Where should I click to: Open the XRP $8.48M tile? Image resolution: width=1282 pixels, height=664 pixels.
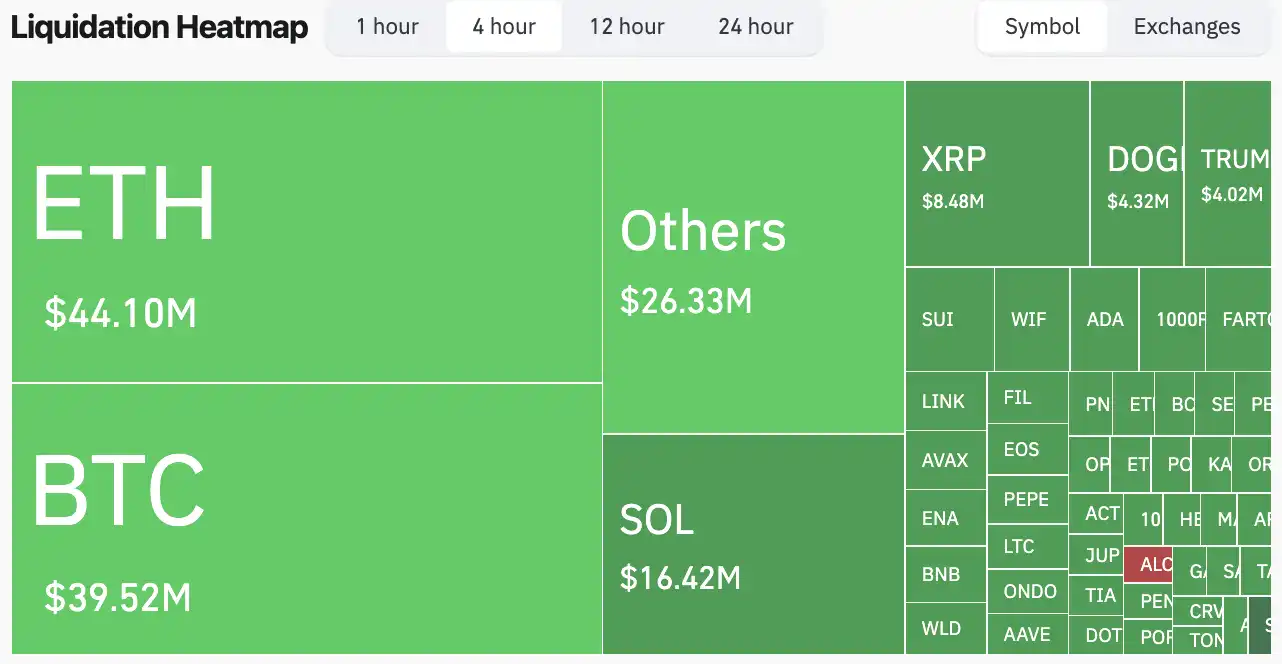tap(997, 173)
